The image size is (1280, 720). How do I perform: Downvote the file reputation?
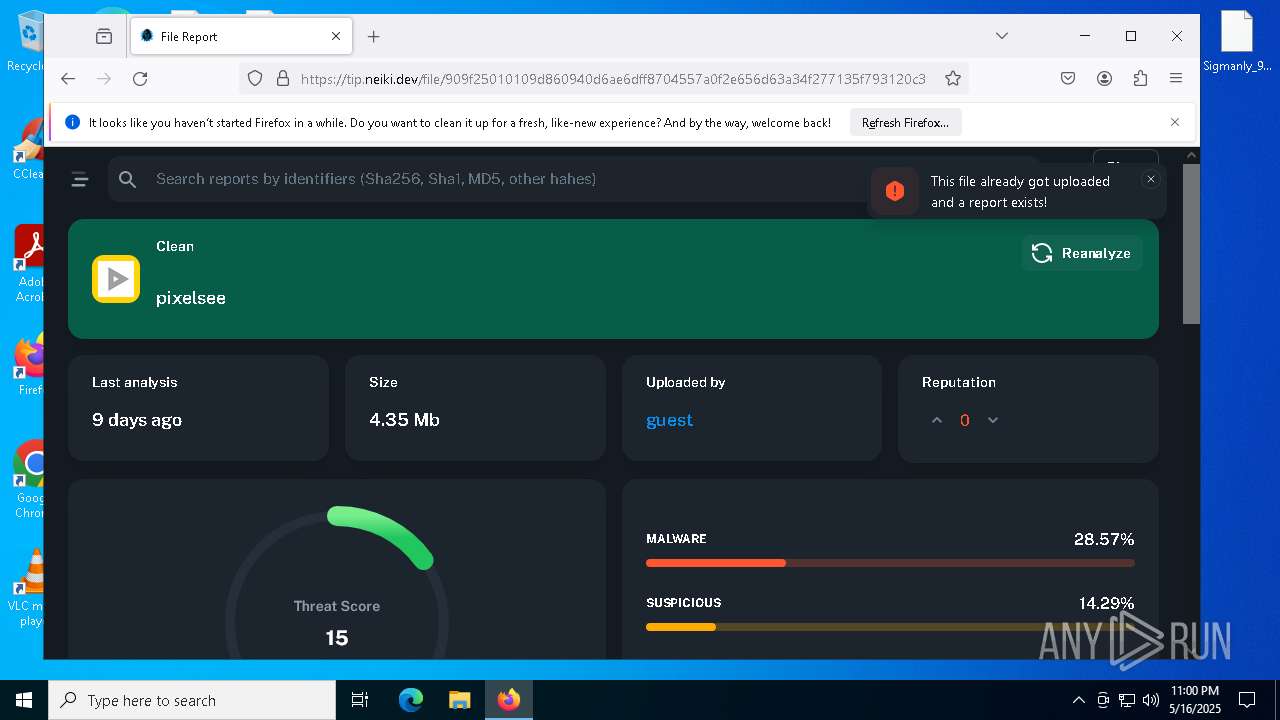click(x=993, y=420)
